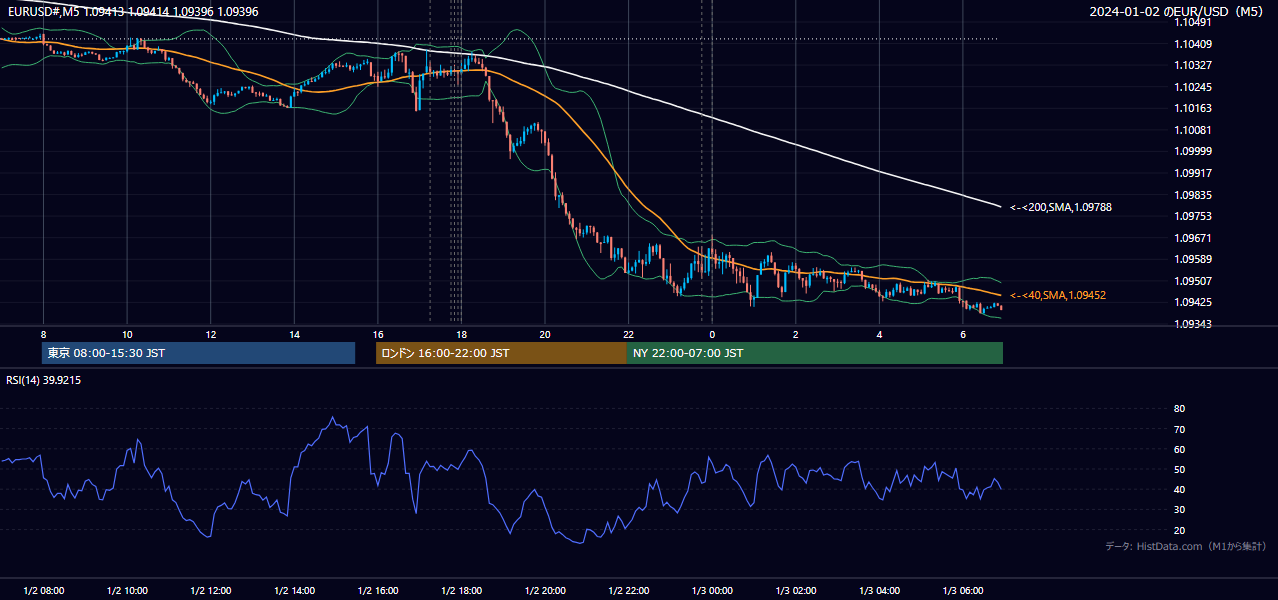Click hour label 12 under price chart
1278x600 pixels.
[210, 334]
